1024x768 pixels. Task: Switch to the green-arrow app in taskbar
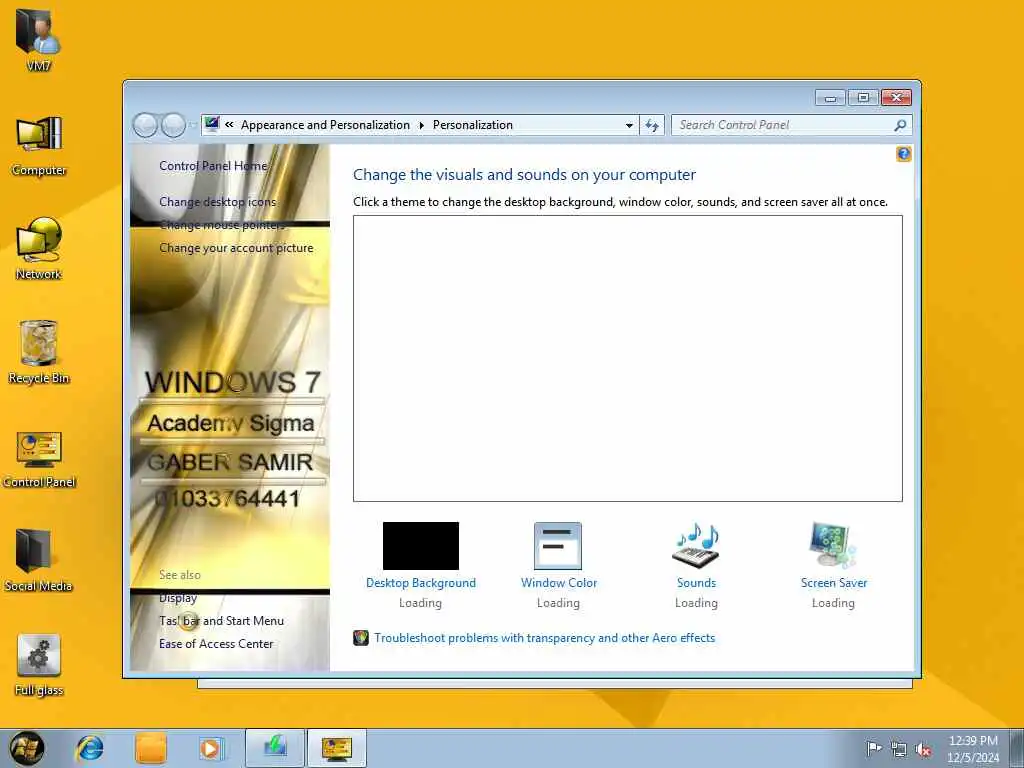point(275,748)
